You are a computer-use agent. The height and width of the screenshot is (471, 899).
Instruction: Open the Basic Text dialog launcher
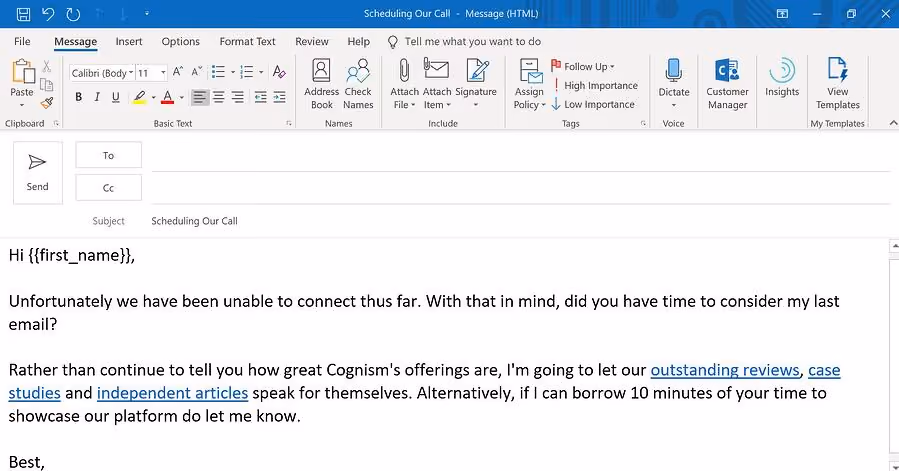click(x=288, y=123)
